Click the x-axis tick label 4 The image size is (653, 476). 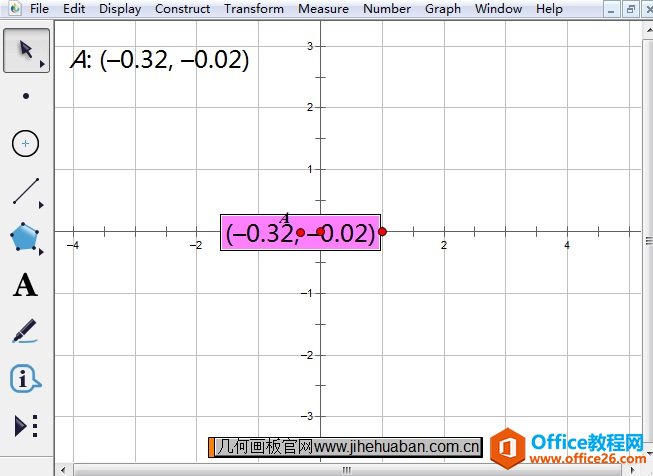567,245
